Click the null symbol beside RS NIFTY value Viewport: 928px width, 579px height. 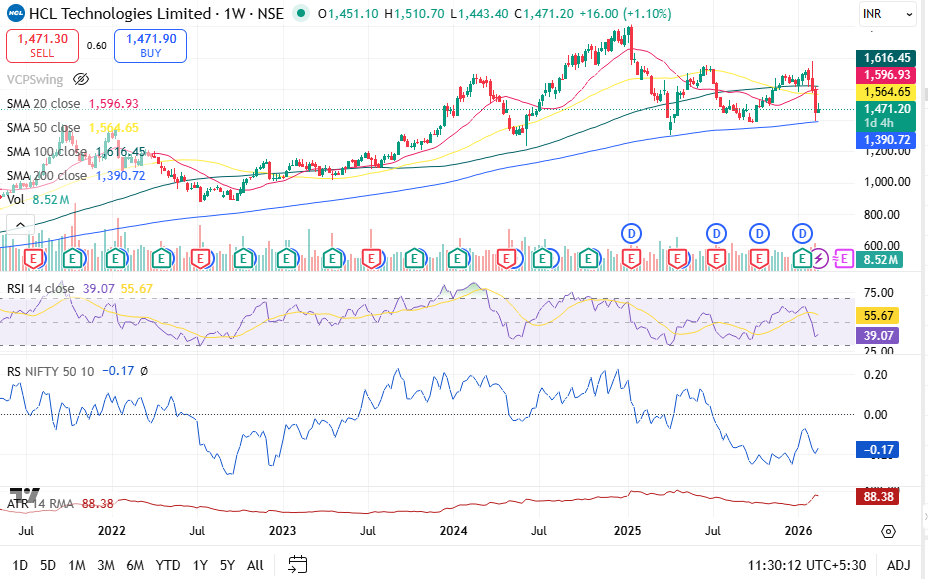(x=144, y=371)
